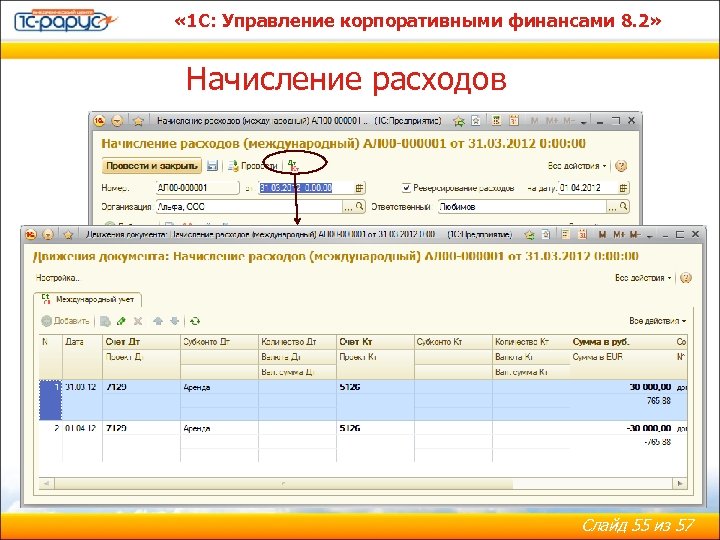Viewport: 720px width, 540px height.
Task: Select the reversal date field 01.04.2012
Action: (x=588, y=188)
